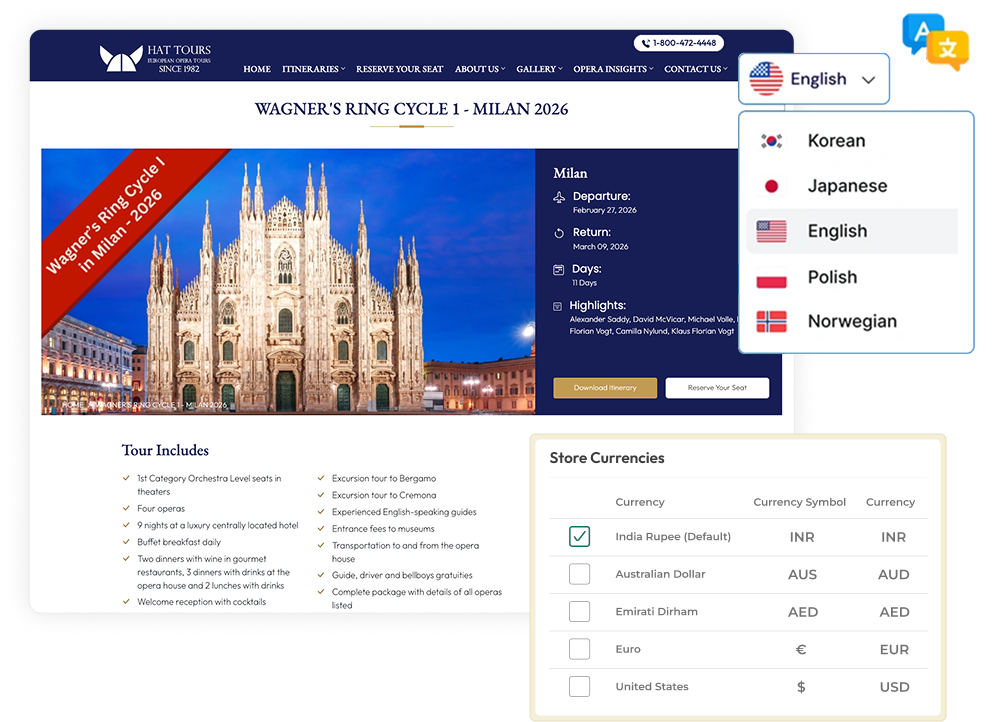This screenshot has width=1005, height=722.
Task: Click return date March 09, 2026
Action: click(601, 247)
